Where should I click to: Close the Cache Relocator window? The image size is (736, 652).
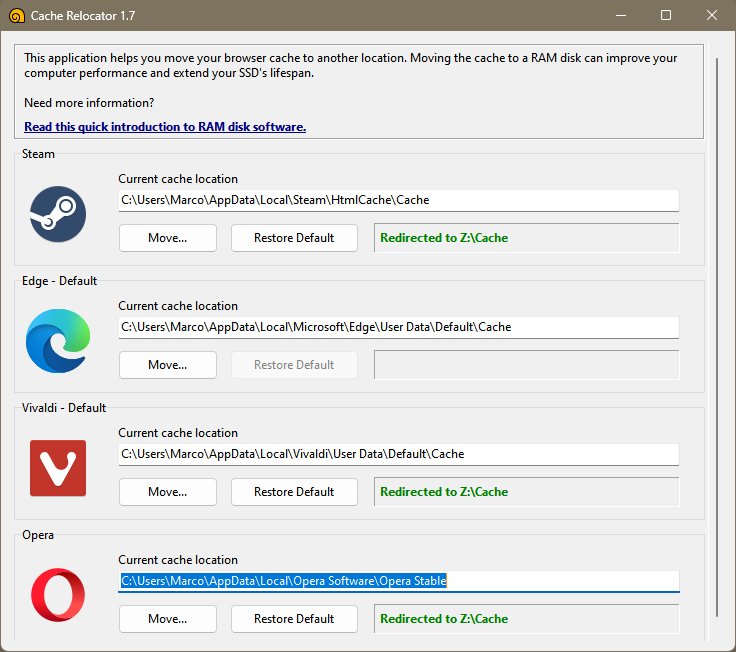712,15
